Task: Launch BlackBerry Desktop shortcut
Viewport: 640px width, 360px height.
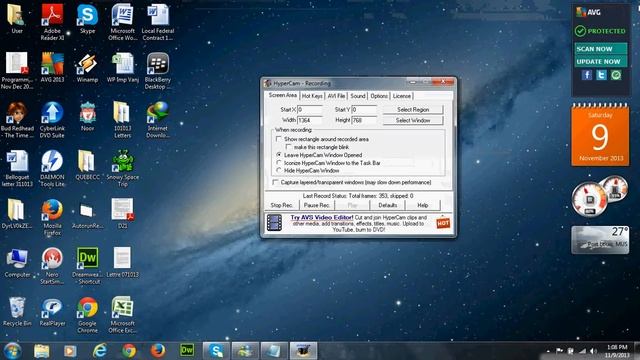Action: pos(158,70)
